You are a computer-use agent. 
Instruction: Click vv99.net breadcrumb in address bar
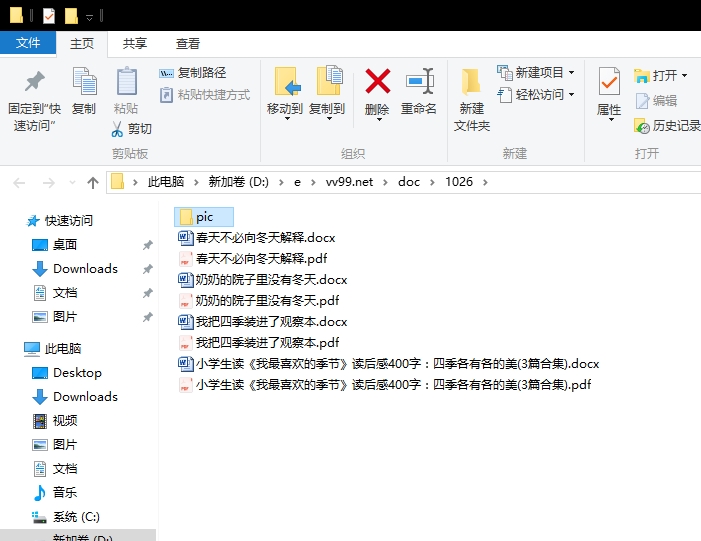coord(349,182)
